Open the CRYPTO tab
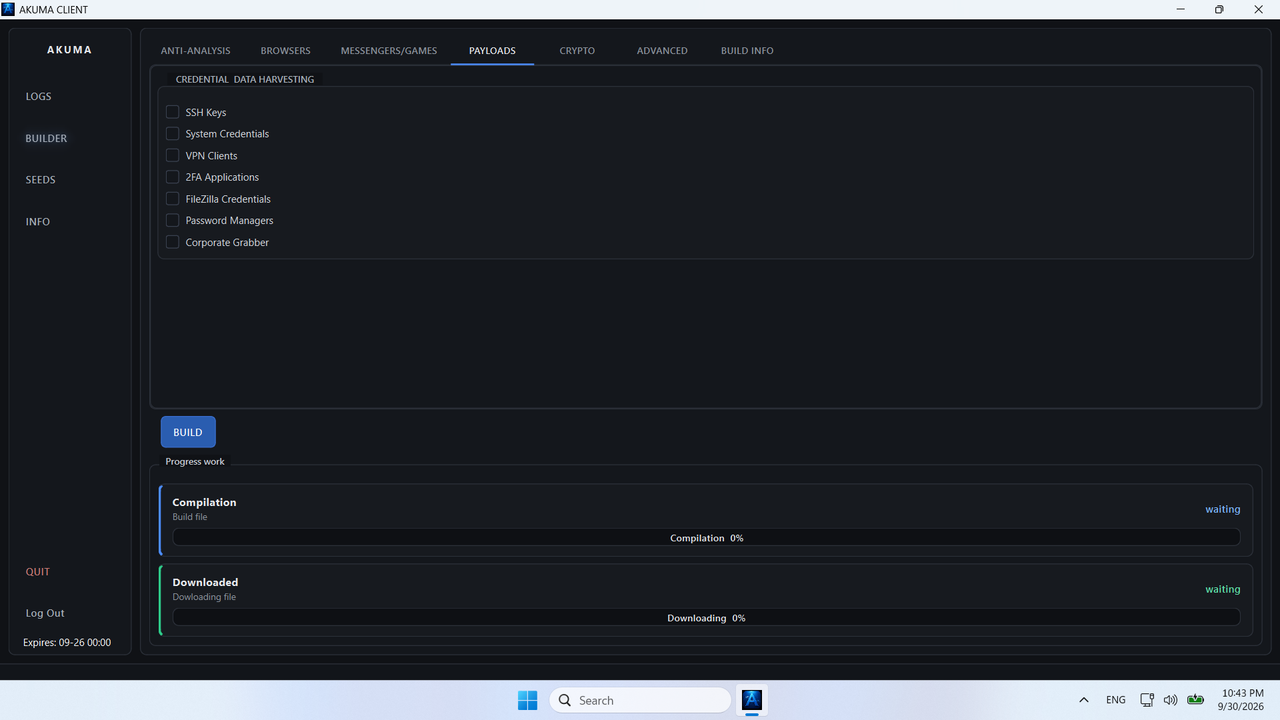Viewport: 1280px width, 720px height. (x=577, y=51)
